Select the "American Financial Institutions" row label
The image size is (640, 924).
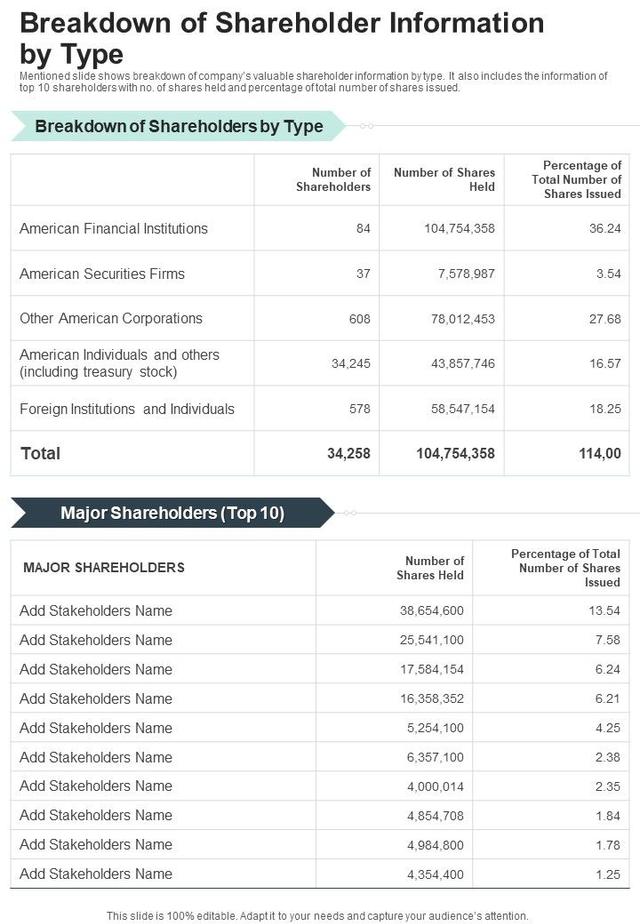(114, 229)
